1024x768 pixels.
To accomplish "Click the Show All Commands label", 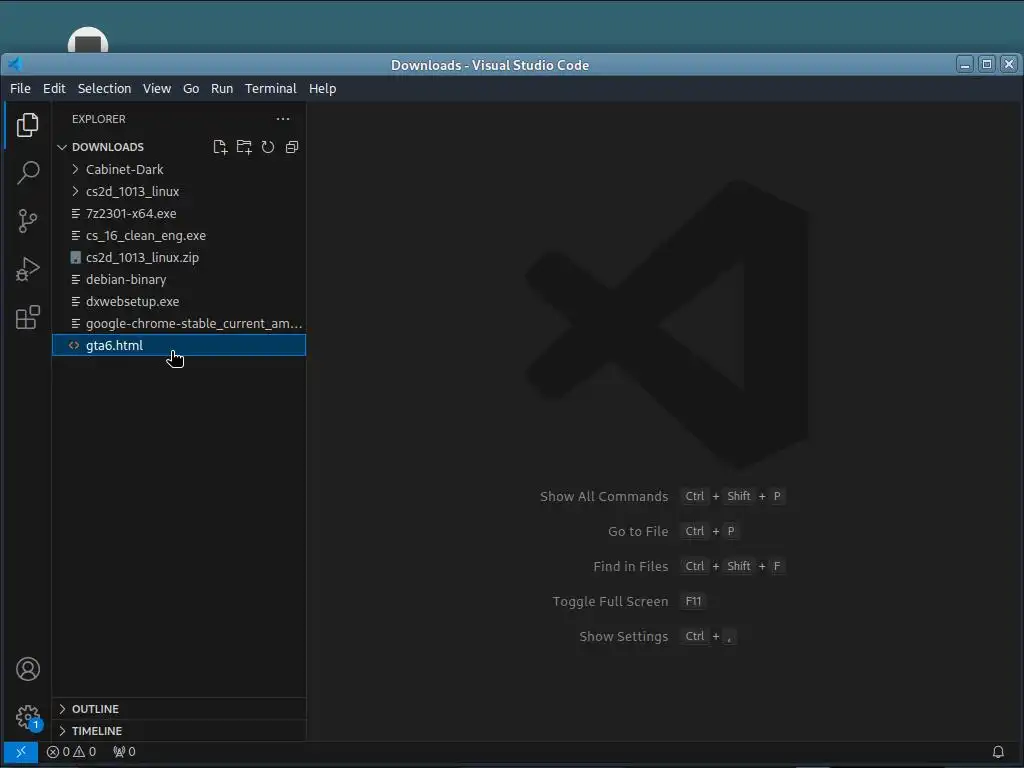I will tap(604, 496).
